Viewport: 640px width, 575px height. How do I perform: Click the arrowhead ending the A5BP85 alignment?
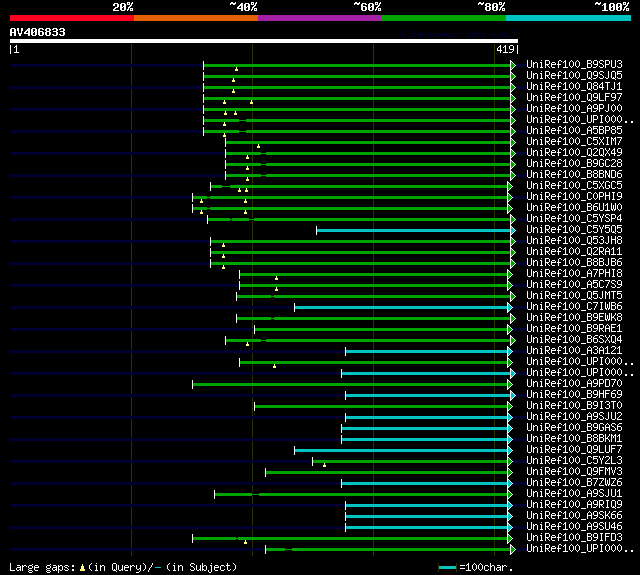[x=513, y=131]
